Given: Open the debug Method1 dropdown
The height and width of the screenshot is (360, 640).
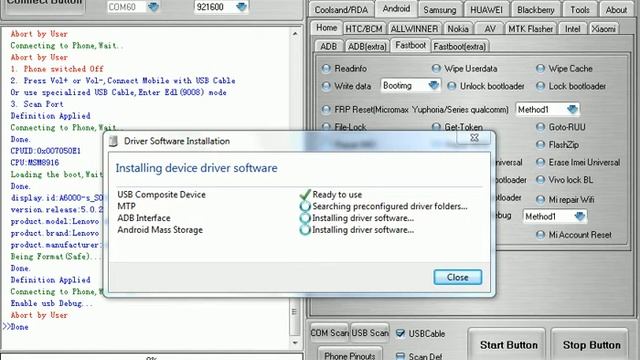Looking at the screenshot, I should [x=580, y=216].
